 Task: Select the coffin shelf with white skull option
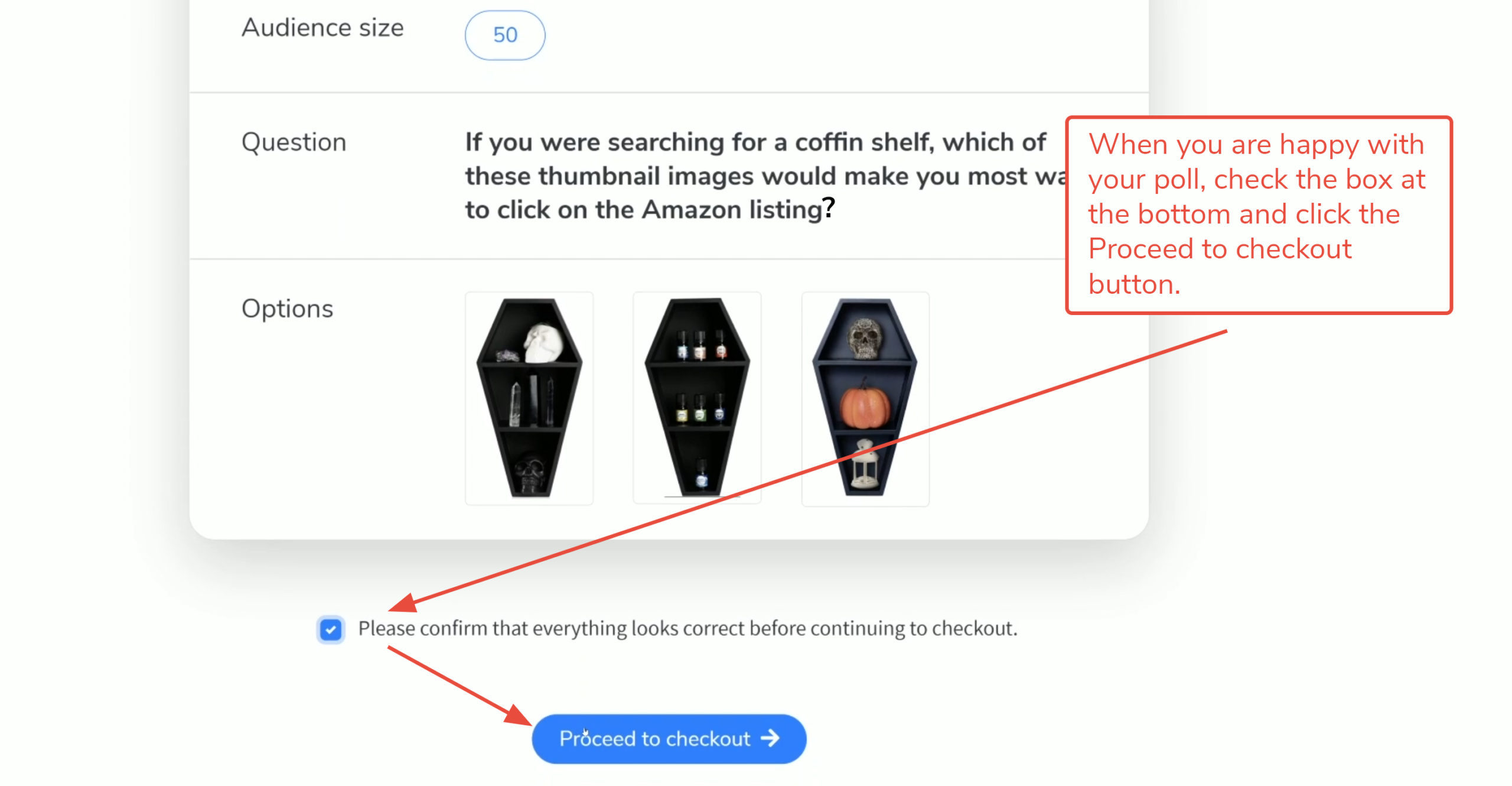coord(529,398)
